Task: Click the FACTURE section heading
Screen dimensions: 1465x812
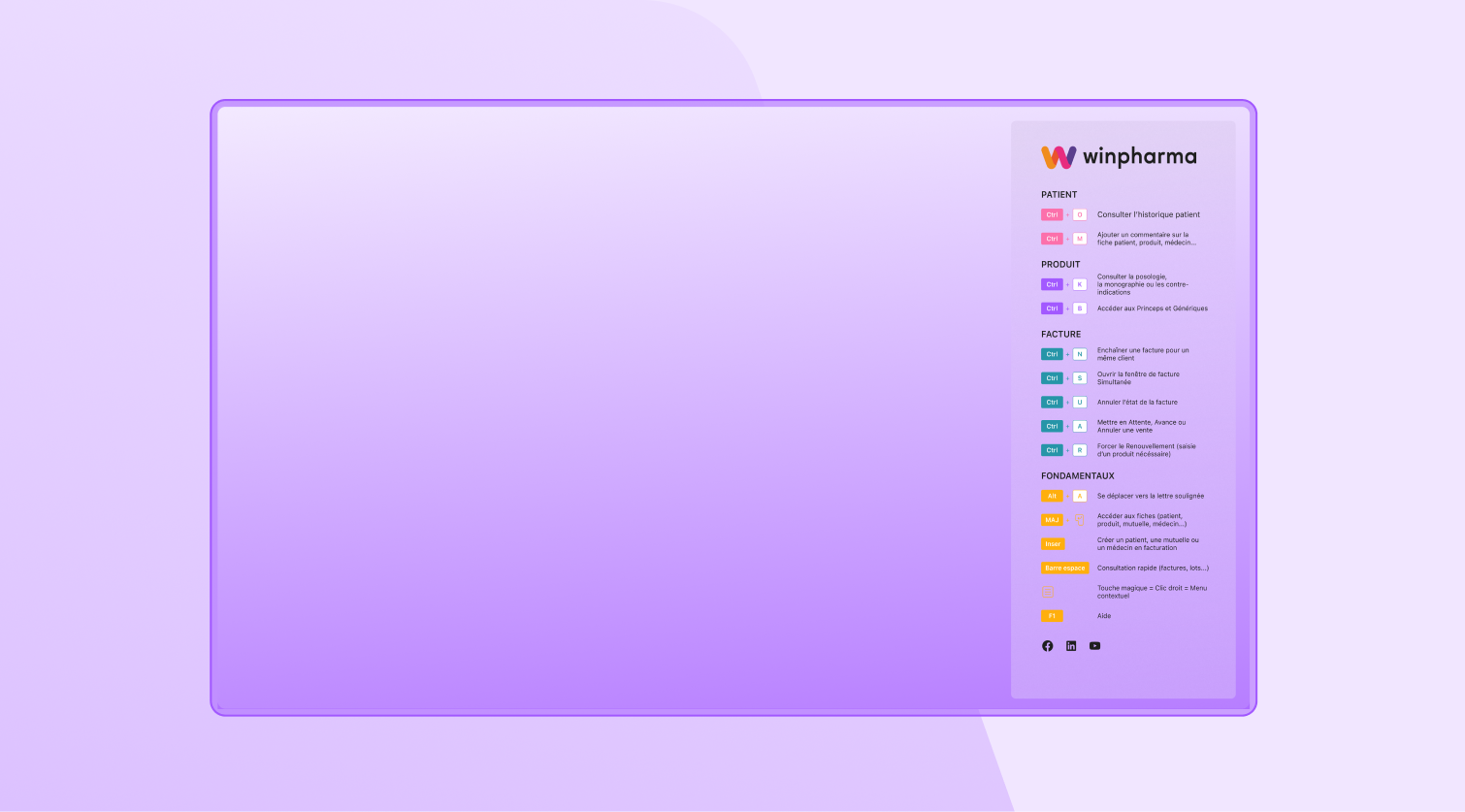Action: (1060, 335)
